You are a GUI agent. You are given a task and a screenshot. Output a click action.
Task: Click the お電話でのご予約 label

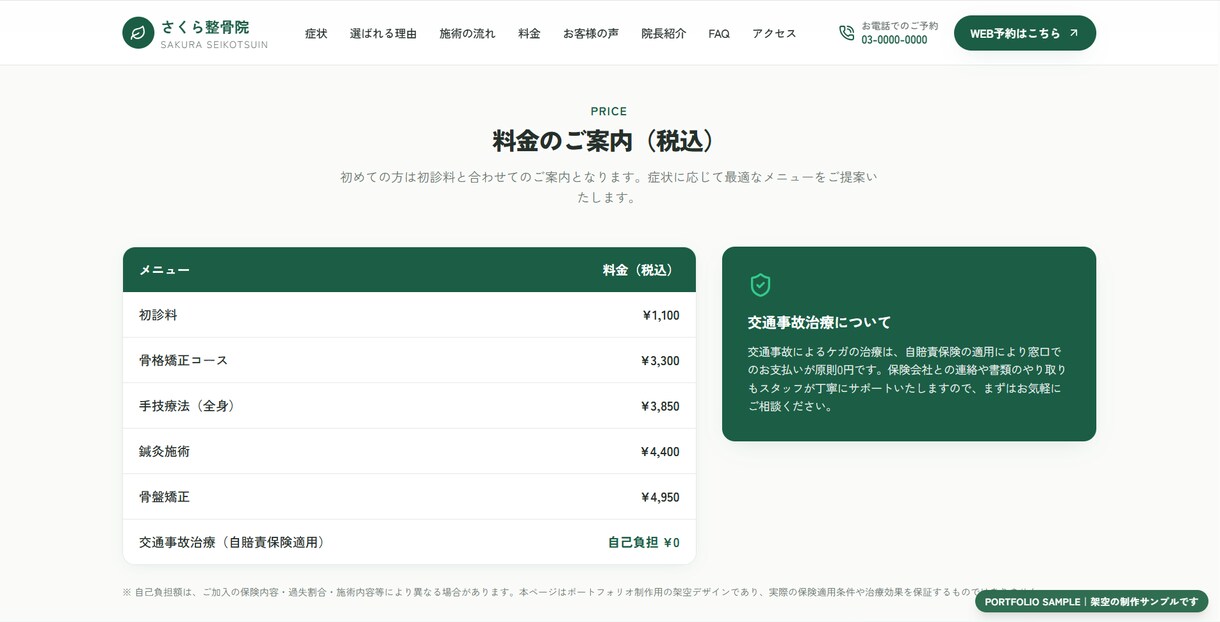900,26
